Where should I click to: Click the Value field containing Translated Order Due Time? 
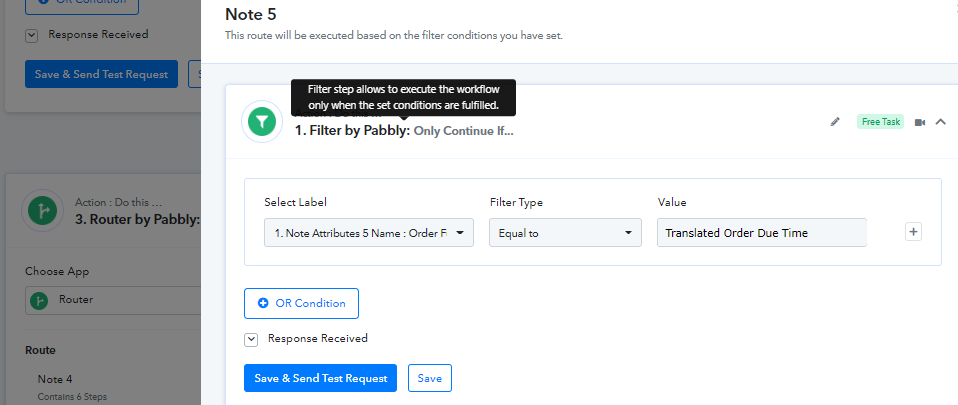point(761,233)
